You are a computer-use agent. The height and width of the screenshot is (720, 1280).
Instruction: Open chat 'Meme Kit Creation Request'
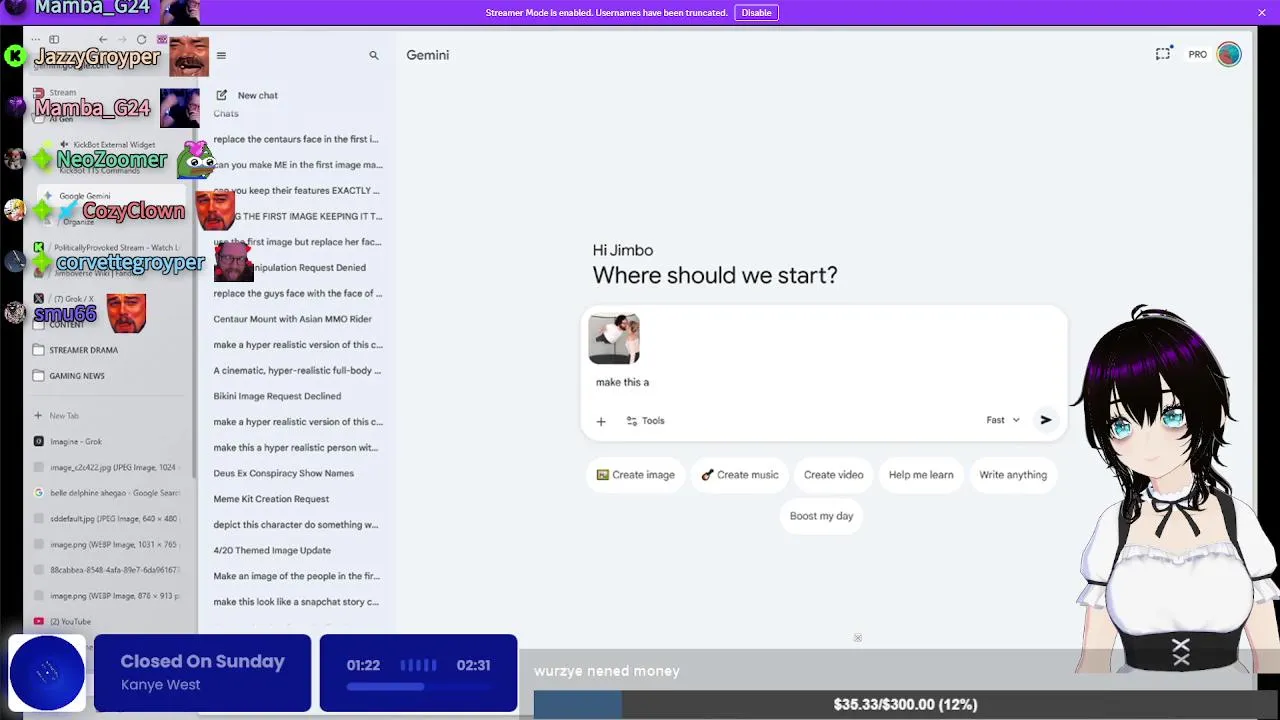click(x=271, y=499)
